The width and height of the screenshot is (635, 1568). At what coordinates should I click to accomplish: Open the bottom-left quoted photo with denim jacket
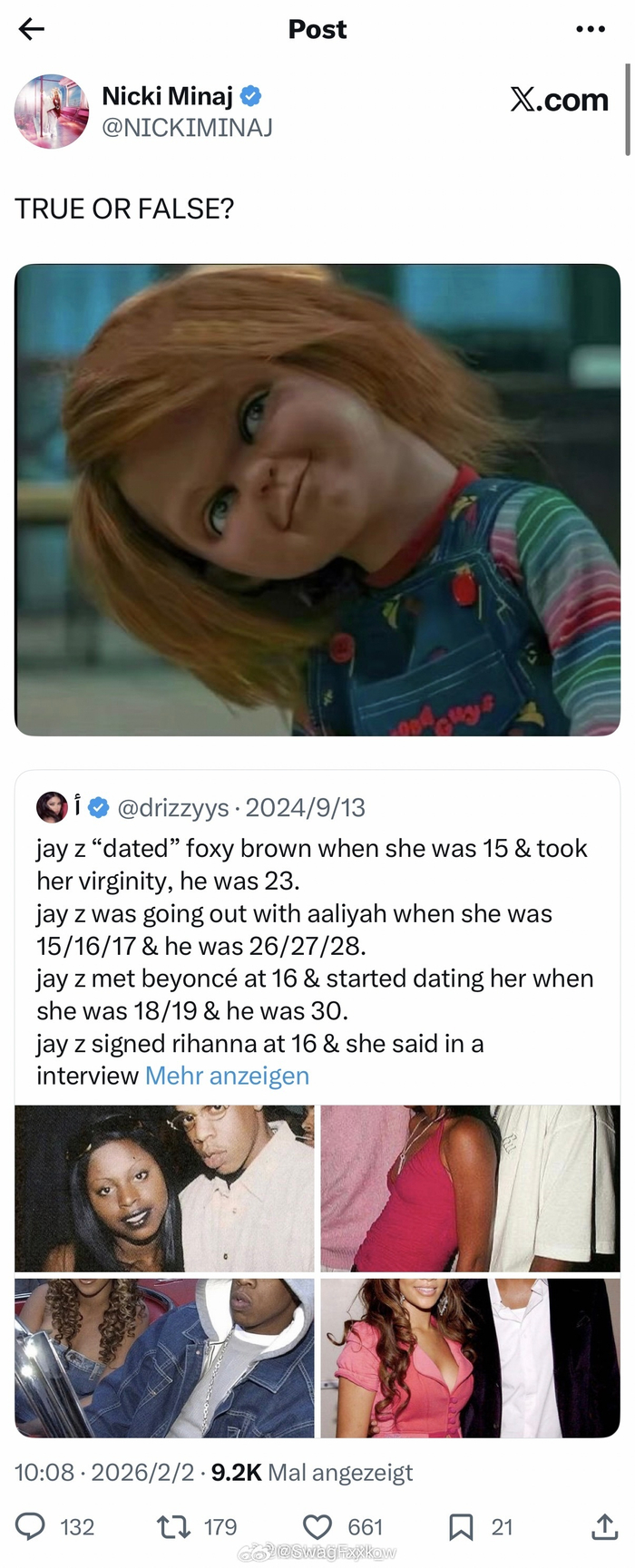[164, 1358]
